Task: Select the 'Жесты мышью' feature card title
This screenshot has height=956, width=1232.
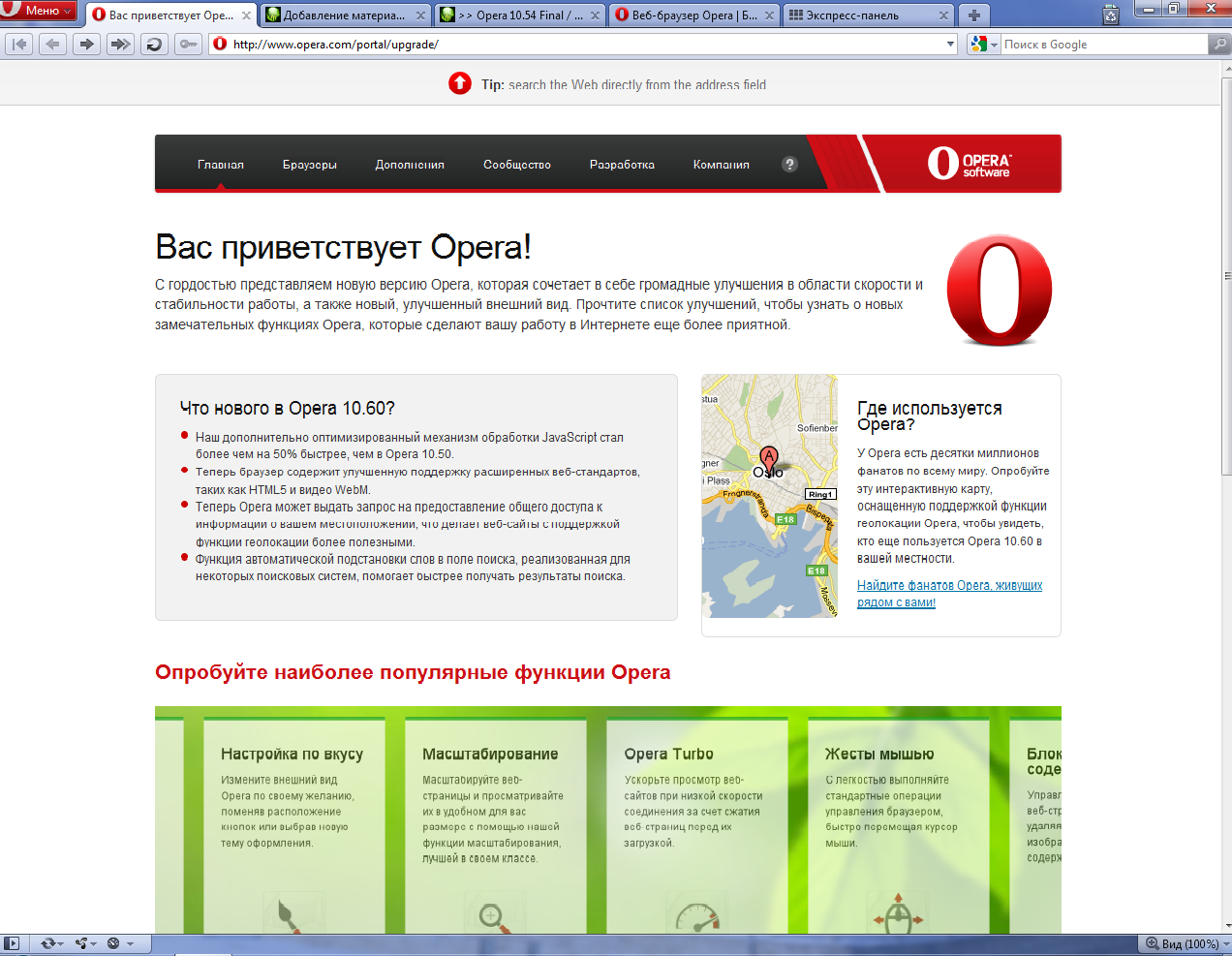Action: [879, 754]
